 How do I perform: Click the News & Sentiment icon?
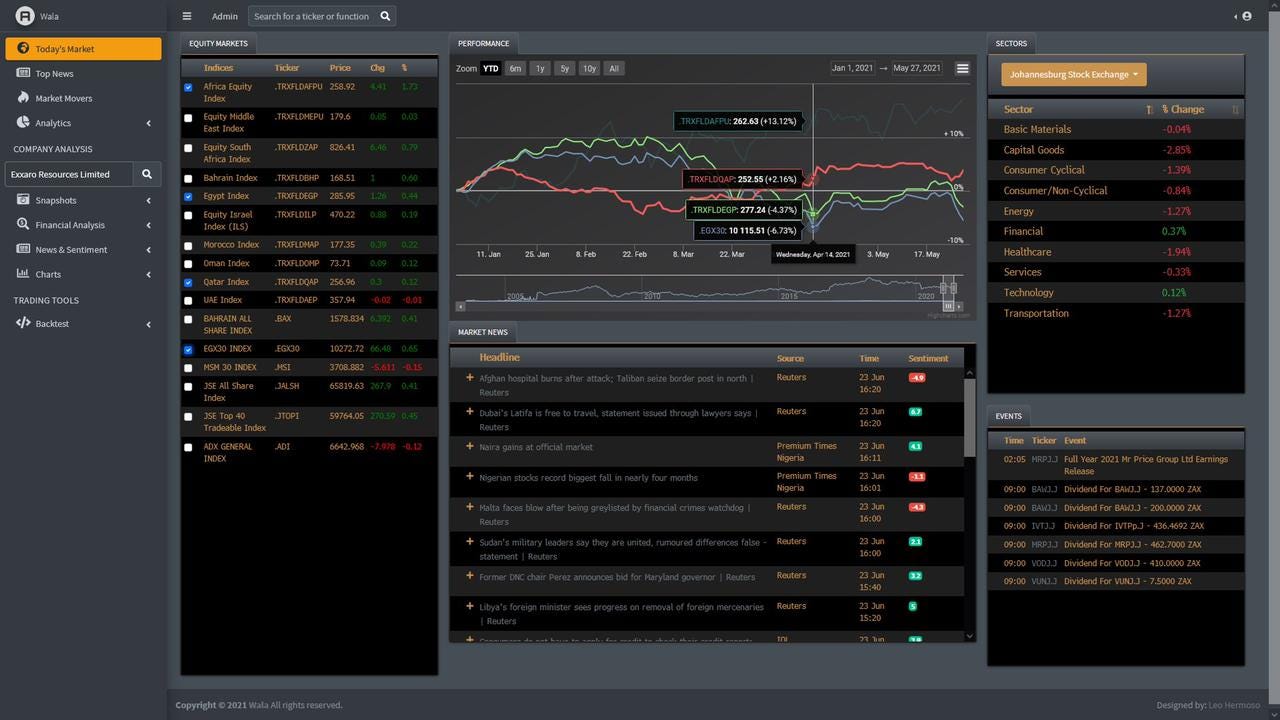pos(24,249)
